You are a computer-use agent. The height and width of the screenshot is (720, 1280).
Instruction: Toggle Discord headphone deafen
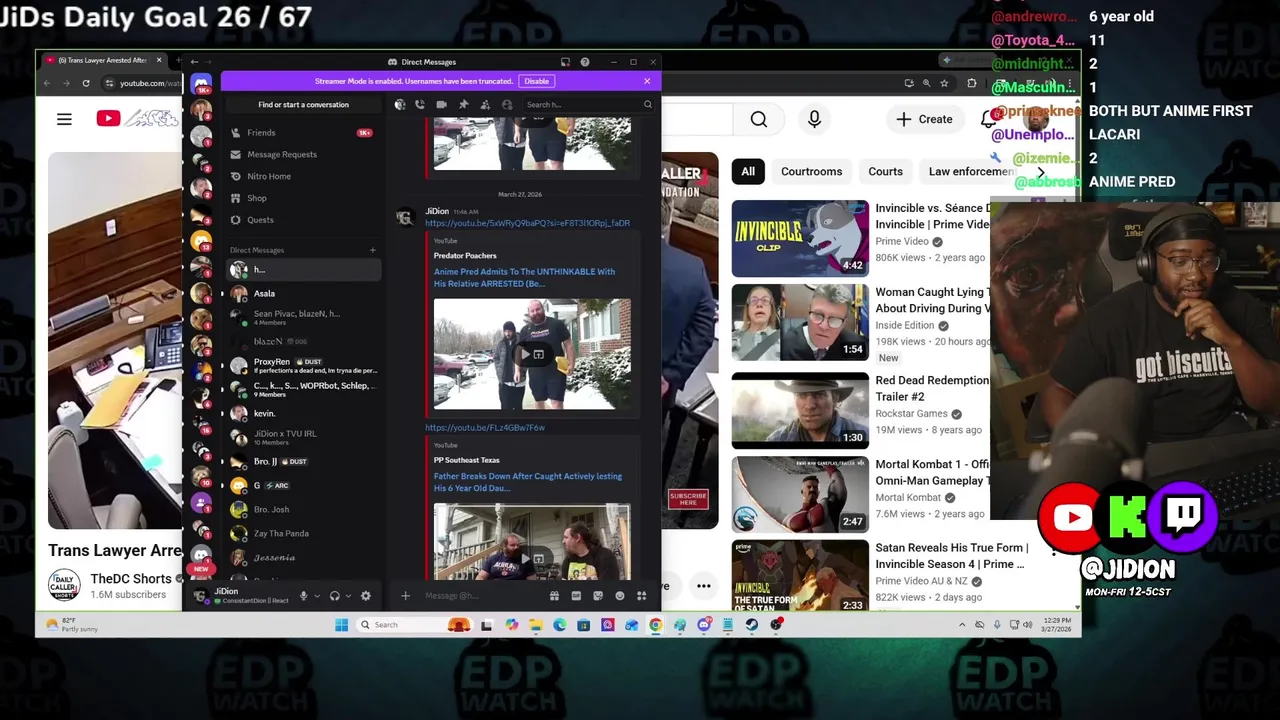(x=335, y=596)
